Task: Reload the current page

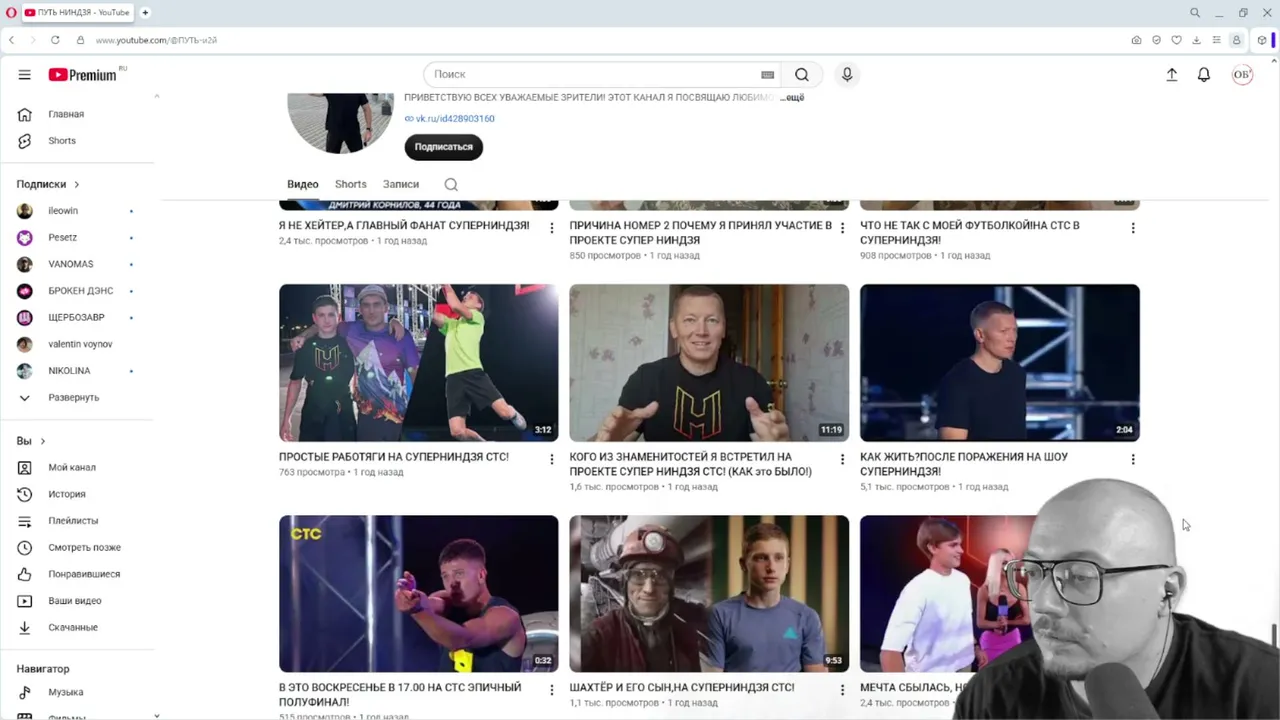Action: pos(55,40)
